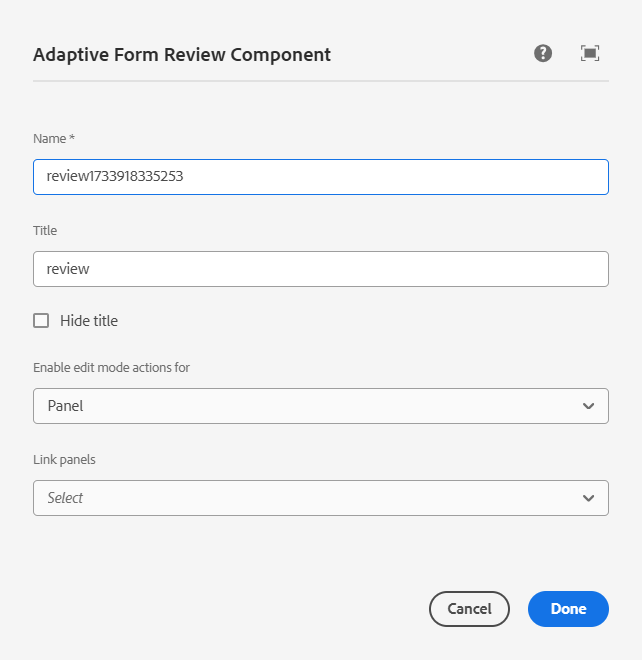Click the 'Title' field label
This screenshot has height=660, width=642.
pos(45,230)
